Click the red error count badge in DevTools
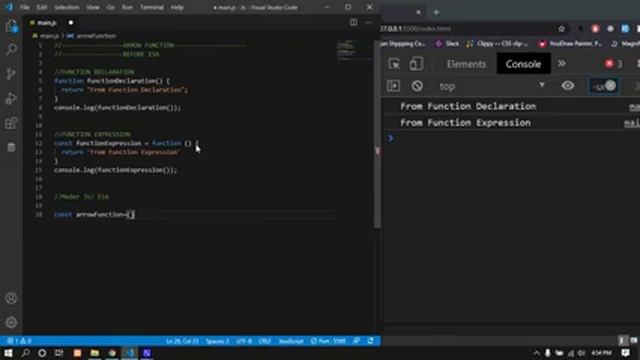640x360 pixels. (614, 64)
